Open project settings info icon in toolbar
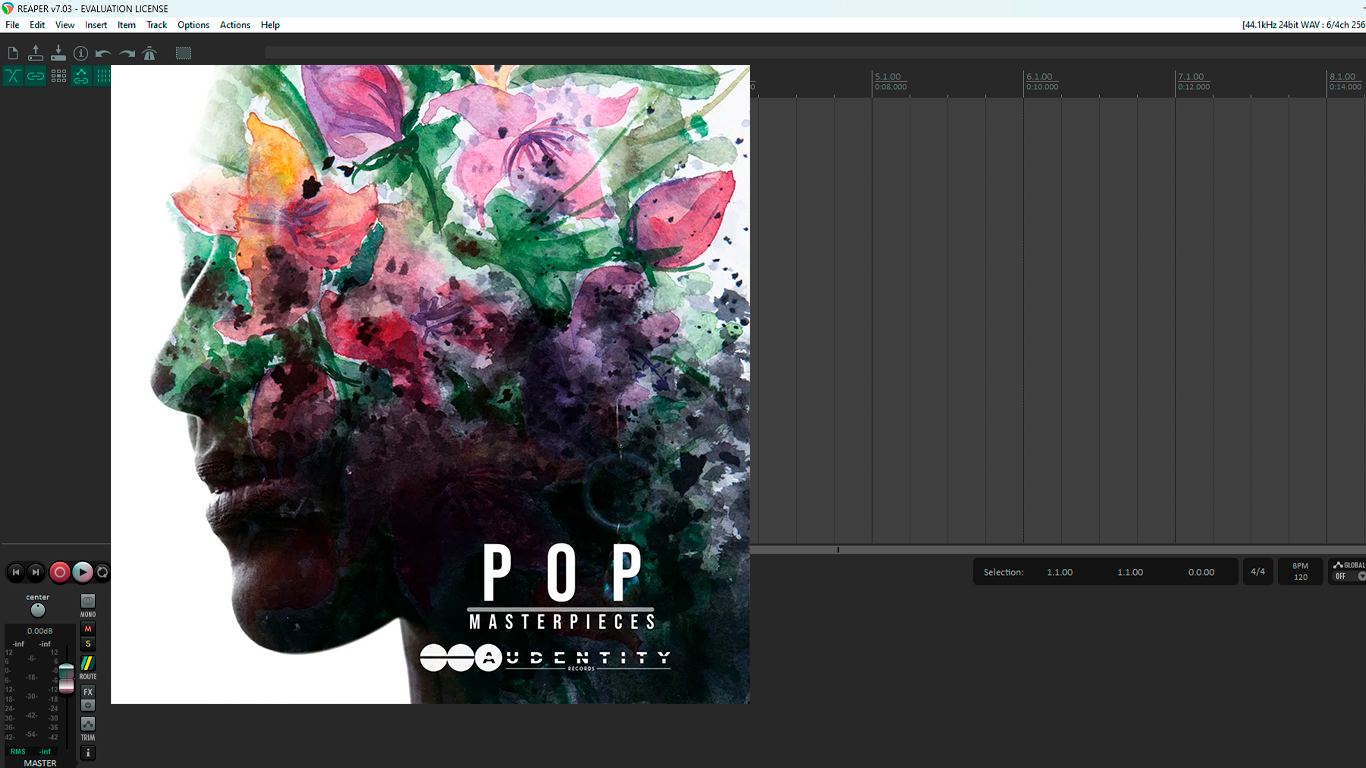The width and height of the screenshot is (1366, 768). point(81,53)
